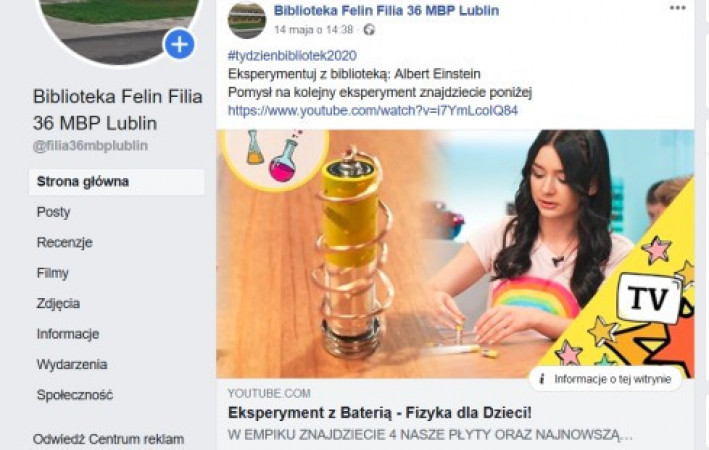Viewport: 709px width, 450px height.
Task: Click Biblioteka Felin Filia 36 MBP Lublin post author name
Action: coord(387,10)
